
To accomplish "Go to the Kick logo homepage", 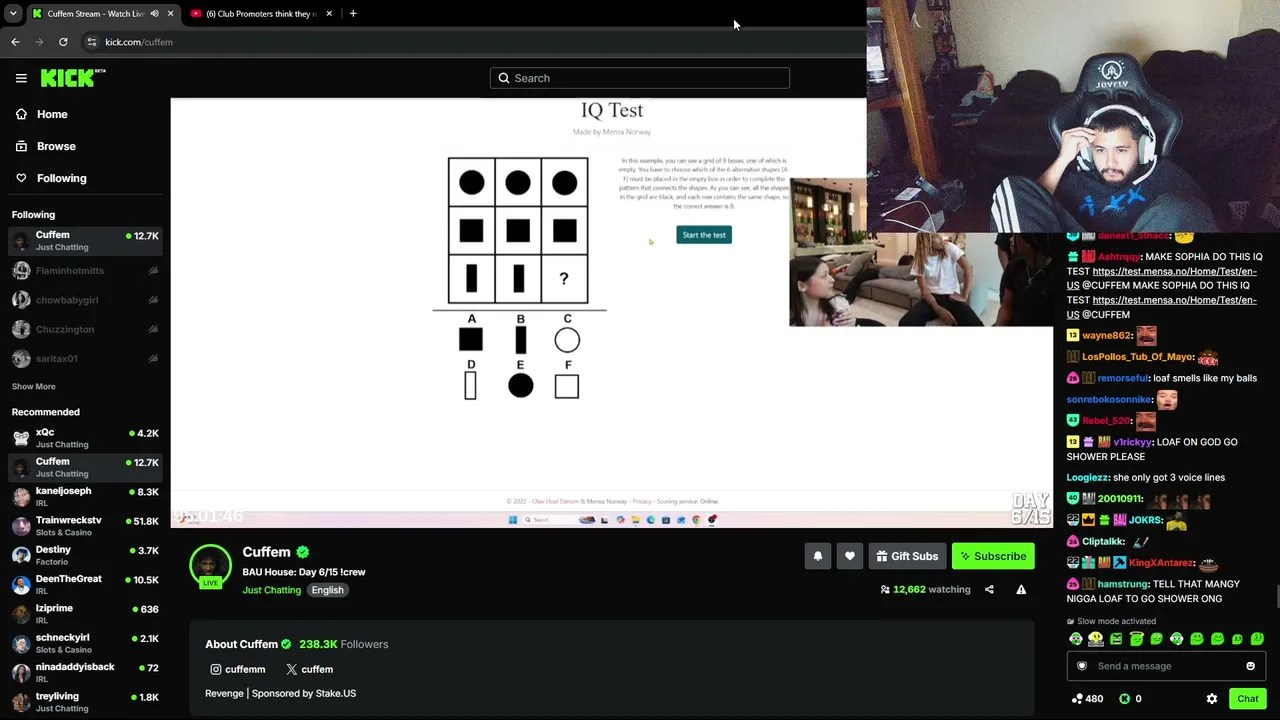I will coord(73,78).
